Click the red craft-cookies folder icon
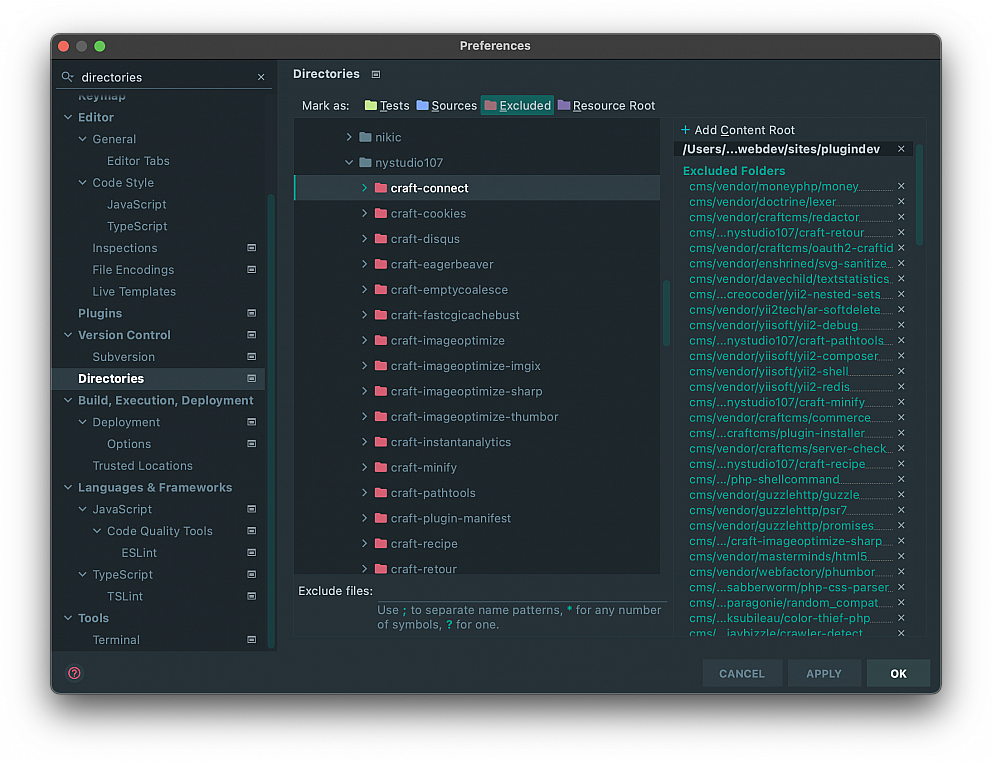992x761 pixels. pyautogui.click(x=380, y=214)
